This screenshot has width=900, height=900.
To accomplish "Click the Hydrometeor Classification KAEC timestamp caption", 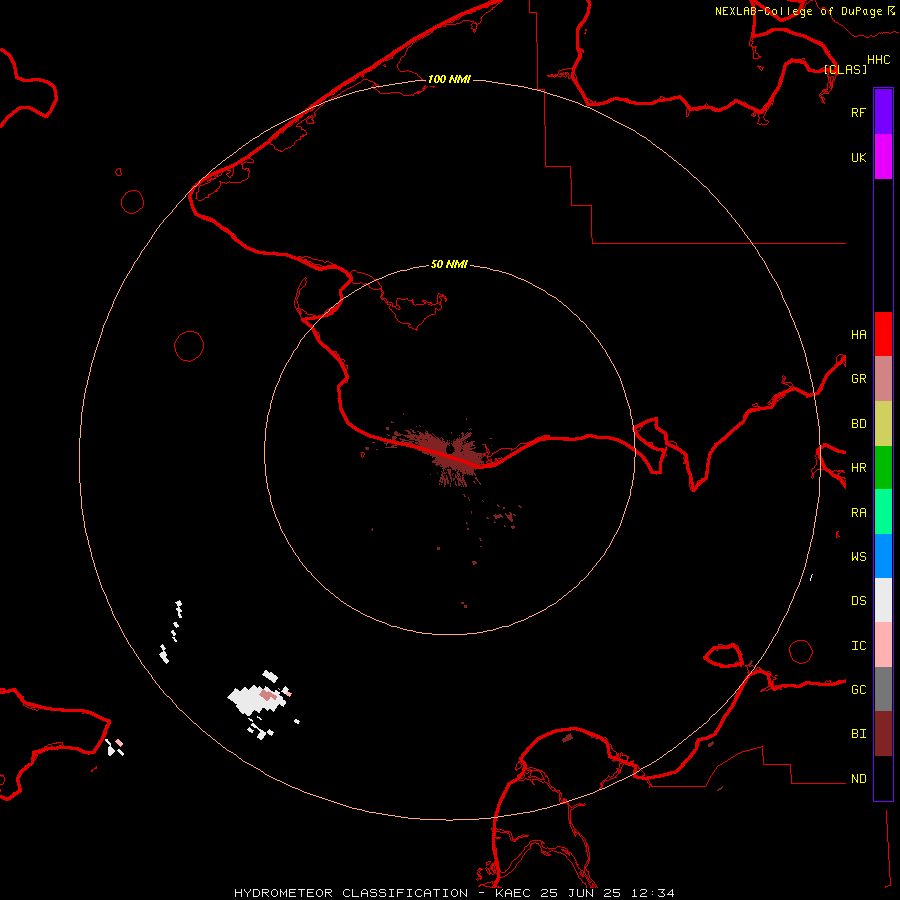I will 454,893.
